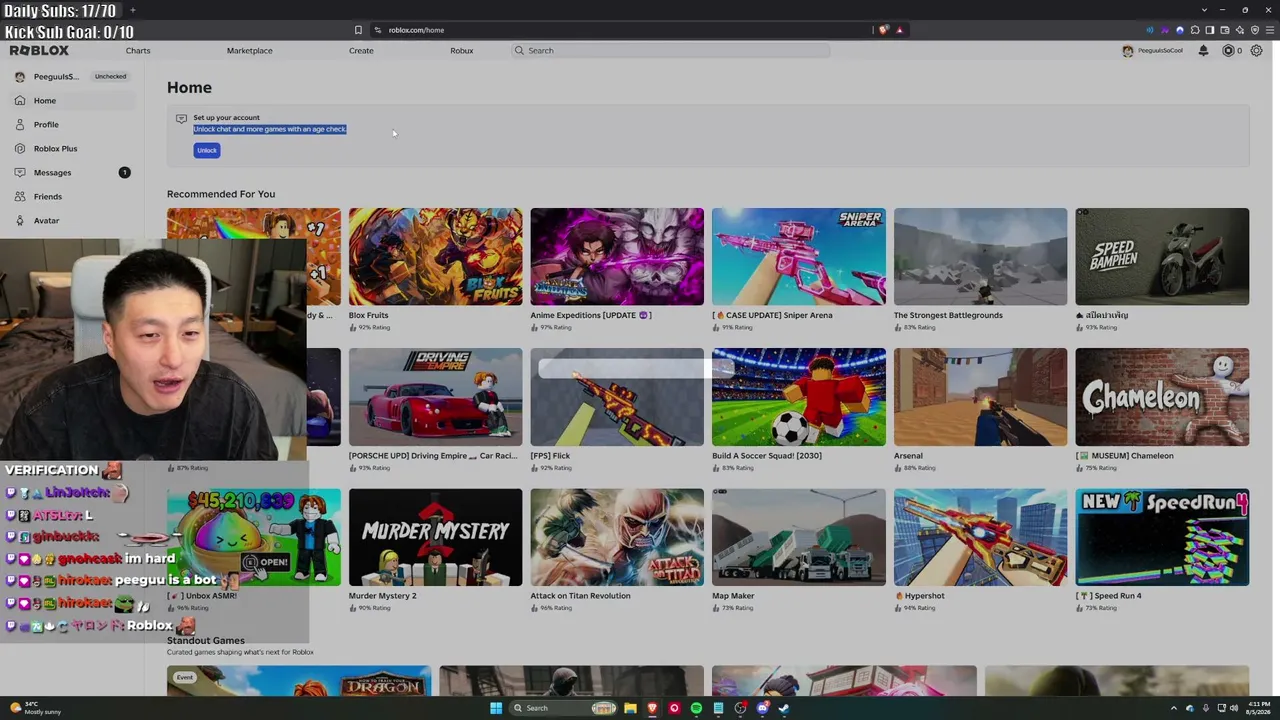This screenshot has width=1280, height=720.
Task: Click the Windows taskbar search box
Action: click(562, 708)
